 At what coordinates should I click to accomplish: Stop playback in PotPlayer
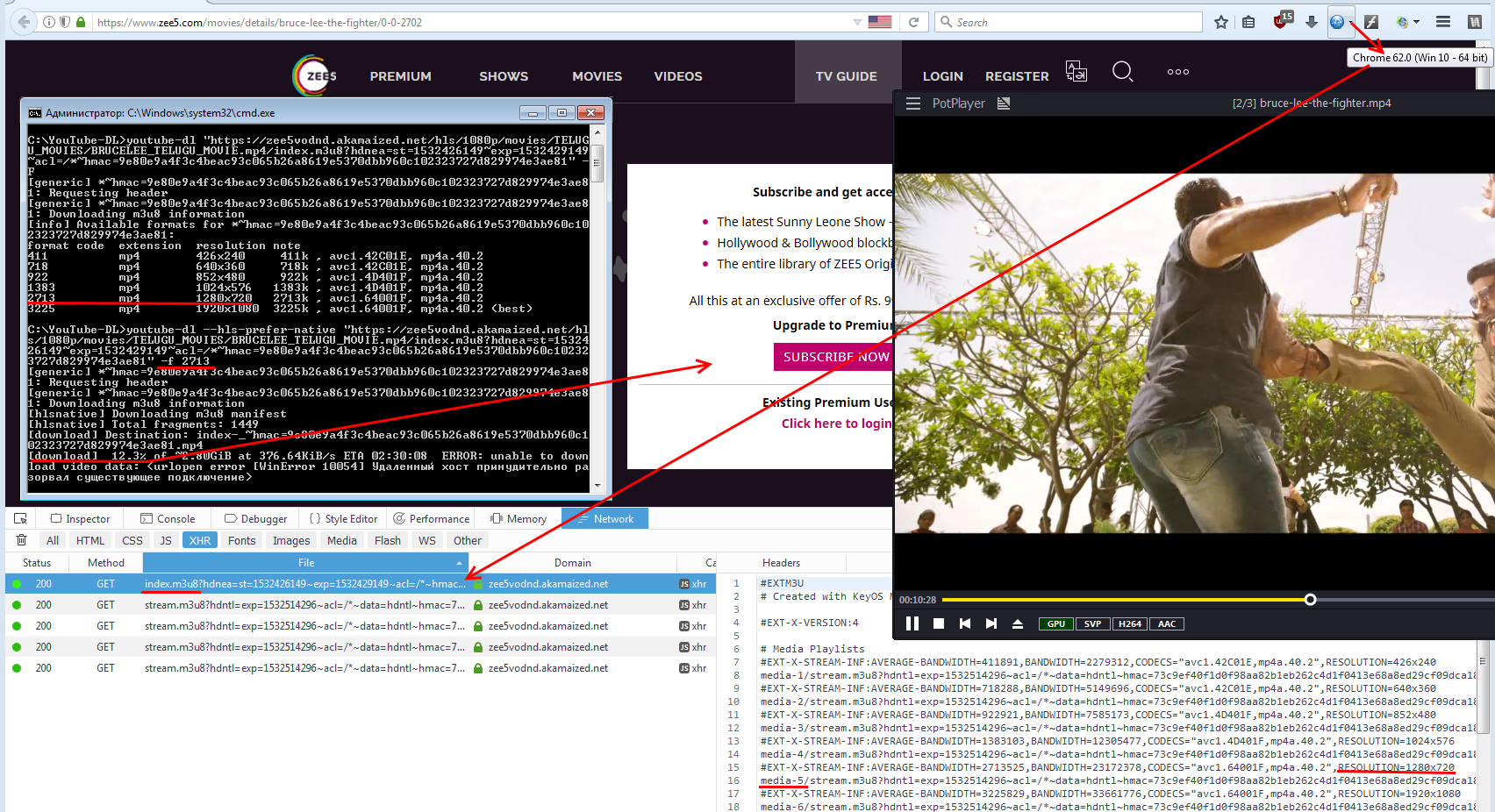pyautogui.click(x=939, y=623)
